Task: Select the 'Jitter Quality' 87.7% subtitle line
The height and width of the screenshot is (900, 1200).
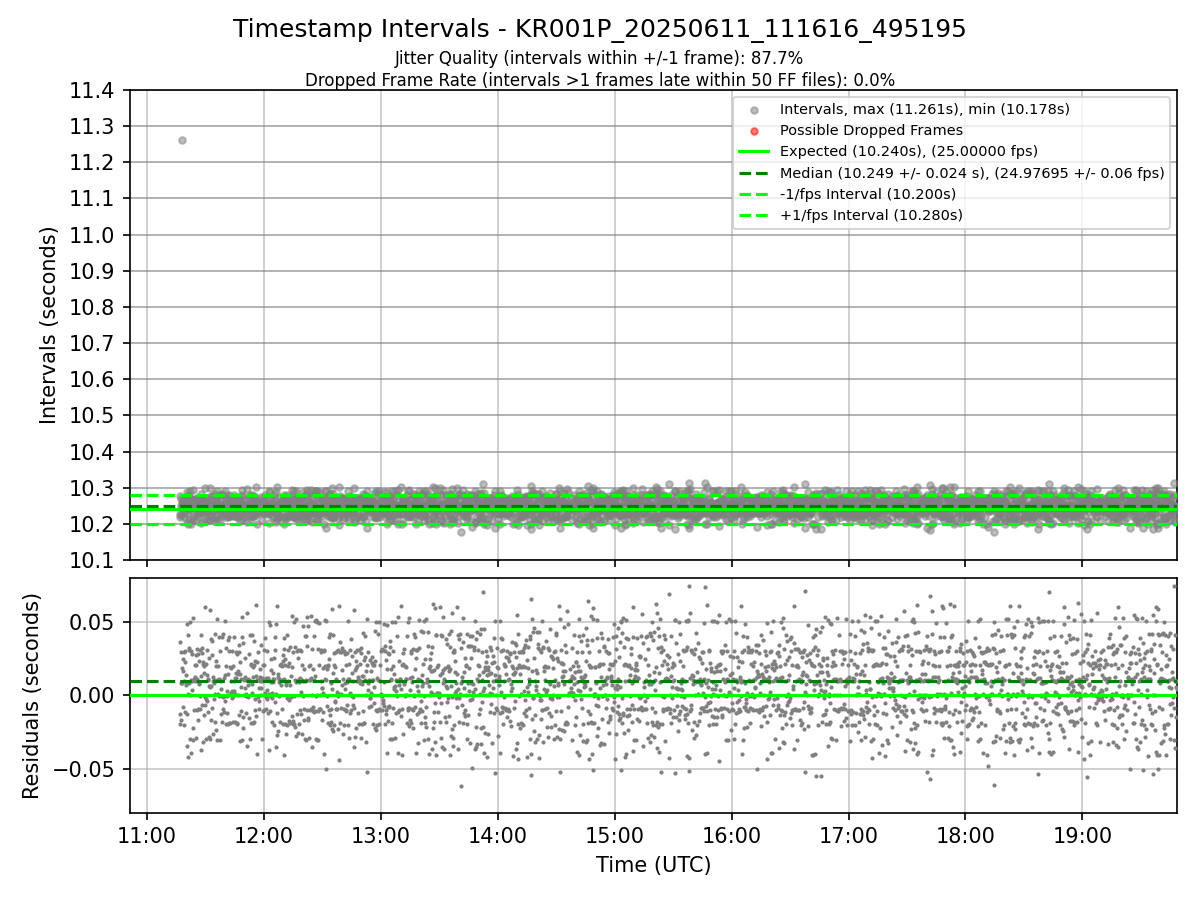Action: click(x=599, y=58)
